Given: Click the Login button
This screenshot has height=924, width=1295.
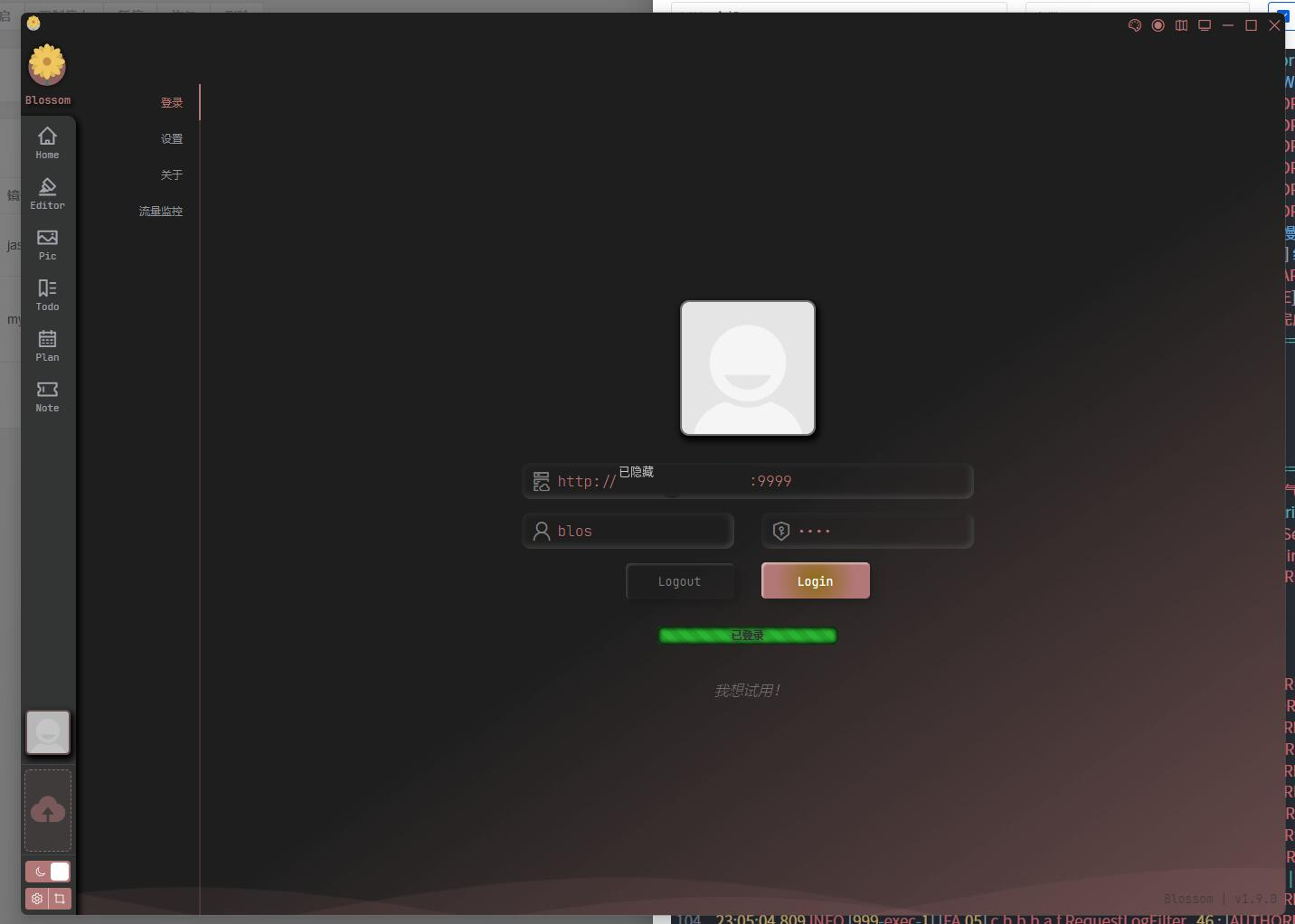Looking at the screenshot, I should pyautogui.click(x=816, y=580).
